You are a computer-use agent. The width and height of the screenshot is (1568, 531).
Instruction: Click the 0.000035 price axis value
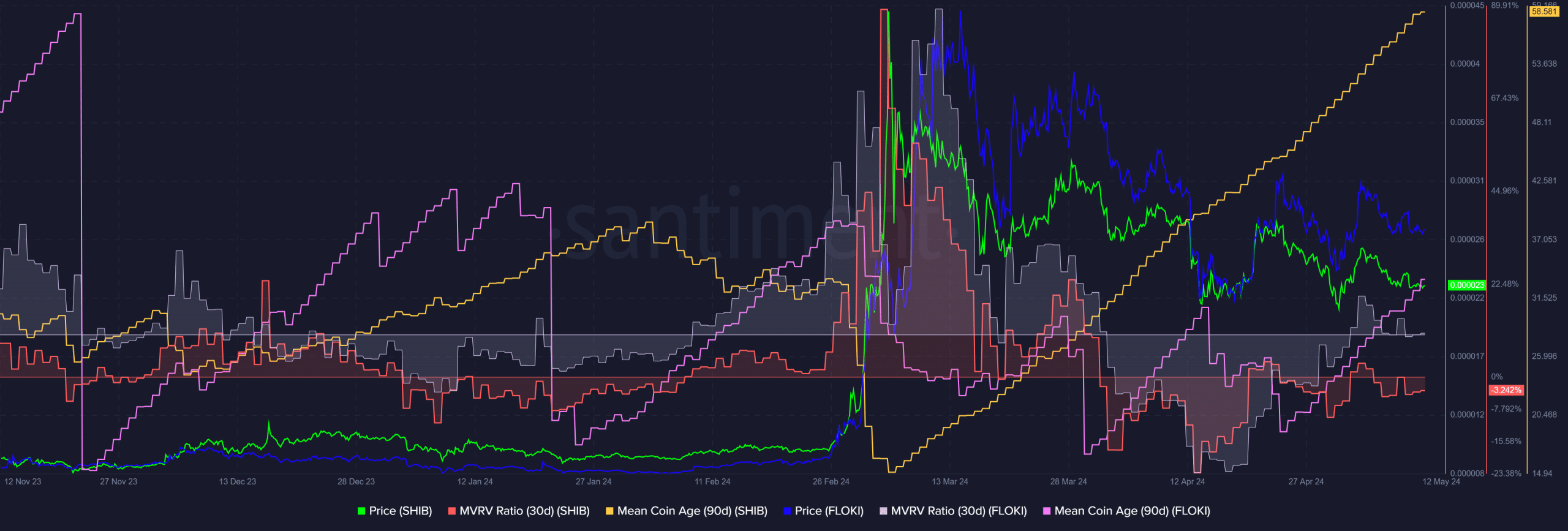(x=1467, y=122)
